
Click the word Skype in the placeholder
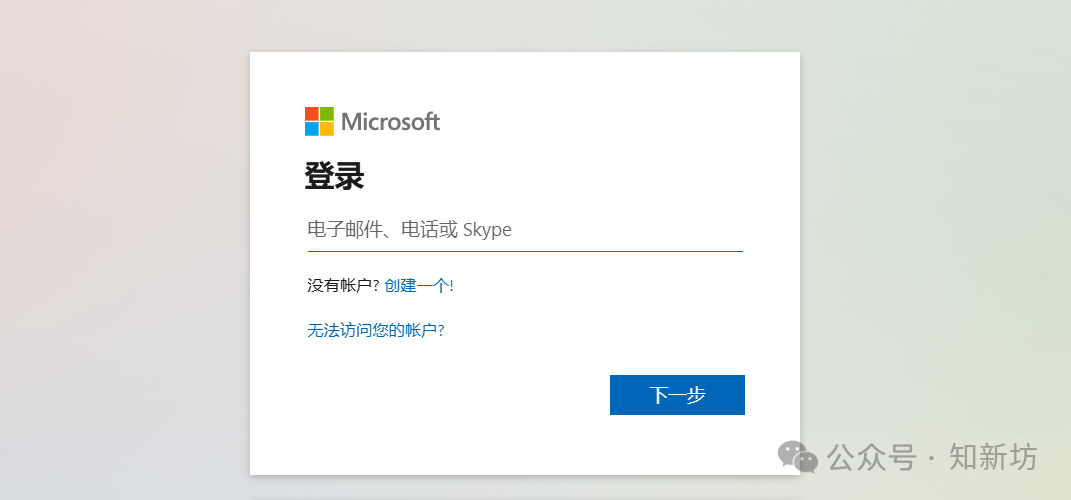(x=487, y=230)
